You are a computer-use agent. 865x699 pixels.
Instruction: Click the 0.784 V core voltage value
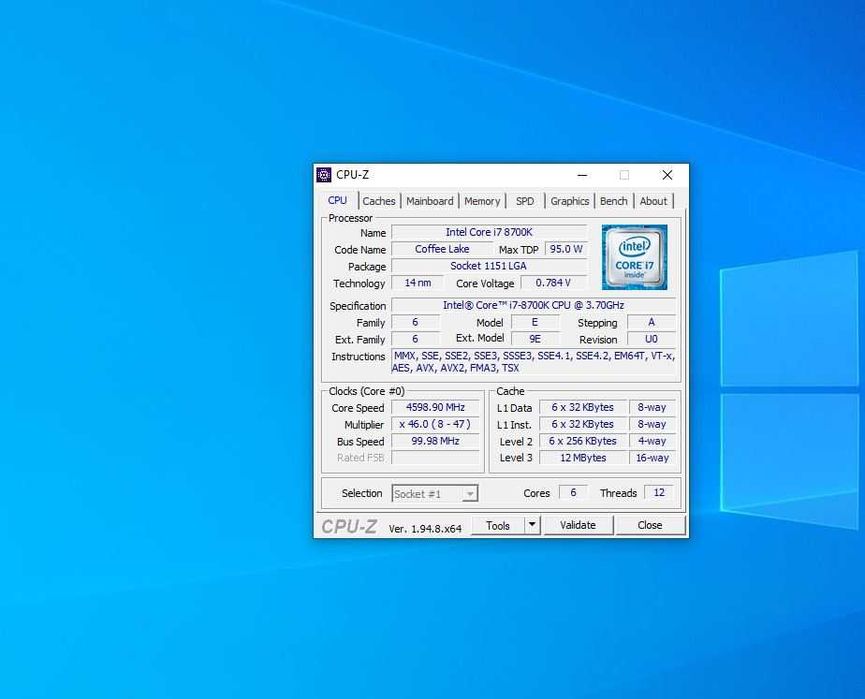pyautogui.click(x=553, y=282)
